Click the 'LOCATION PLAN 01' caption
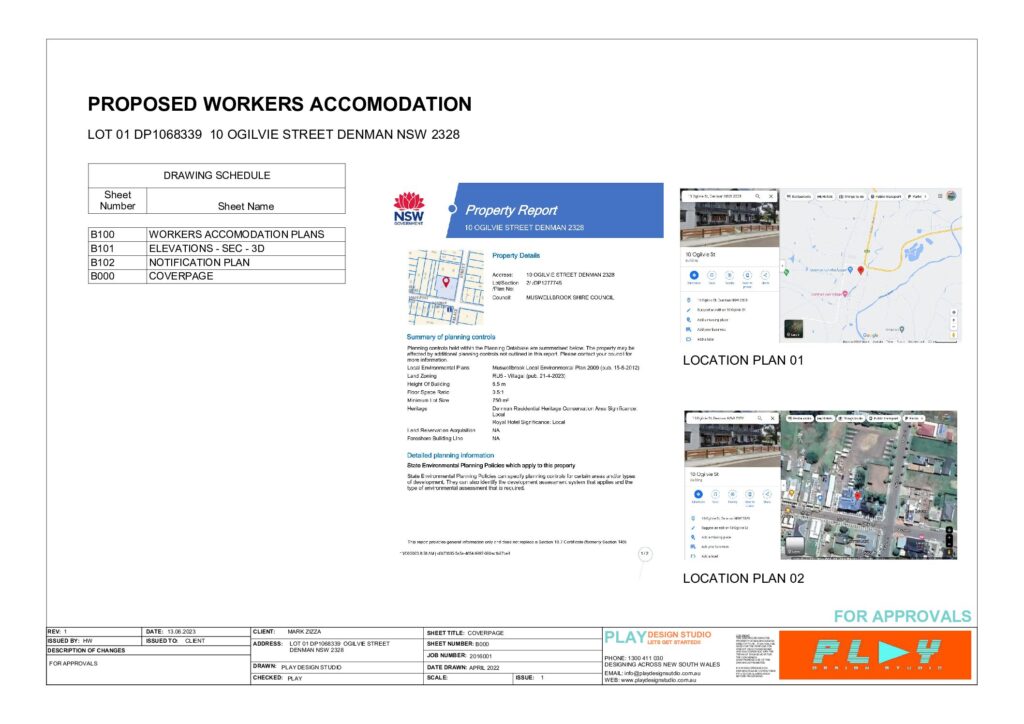This screenshot has width=1024, height=724. pos(743,360)
